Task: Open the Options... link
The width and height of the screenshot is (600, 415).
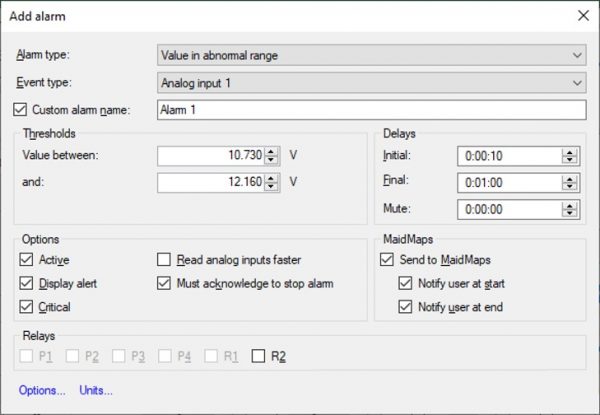Action: (x=42, y=390)
